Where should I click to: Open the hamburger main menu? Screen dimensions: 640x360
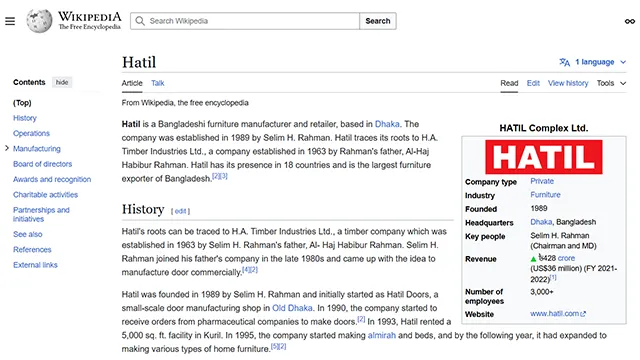point(10,21)
